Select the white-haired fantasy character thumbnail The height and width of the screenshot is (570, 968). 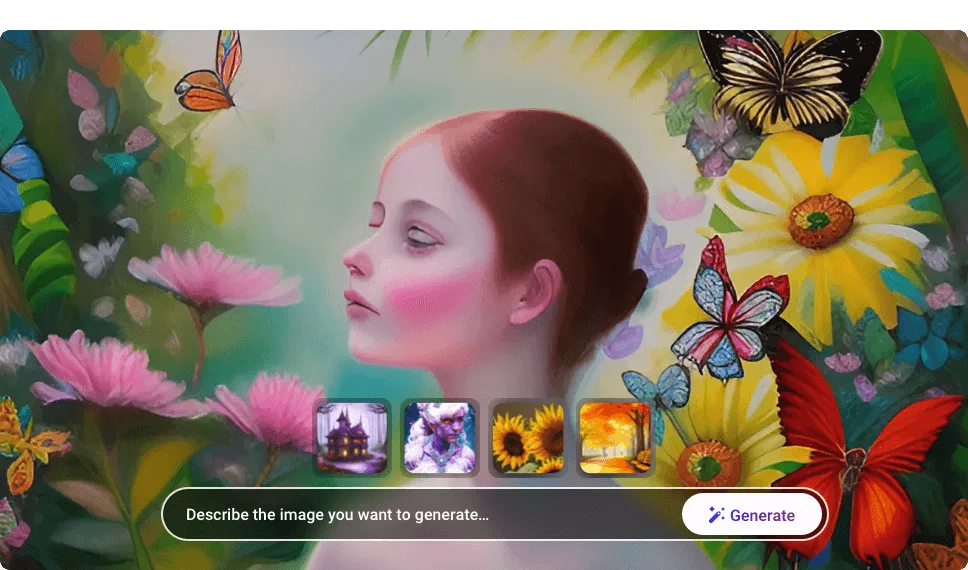(x=440, y=438)
